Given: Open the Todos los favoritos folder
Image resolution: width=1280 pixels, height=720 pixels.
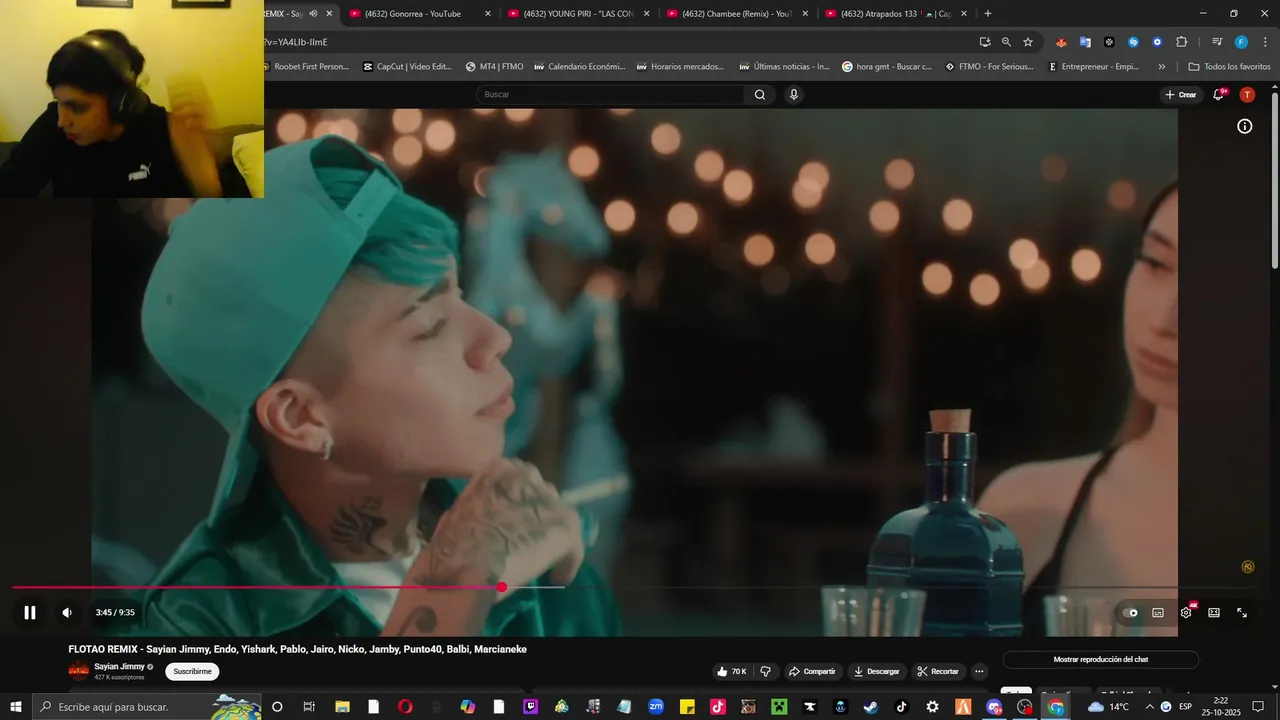Looking at the screenshot, I should click(1229, 67).
